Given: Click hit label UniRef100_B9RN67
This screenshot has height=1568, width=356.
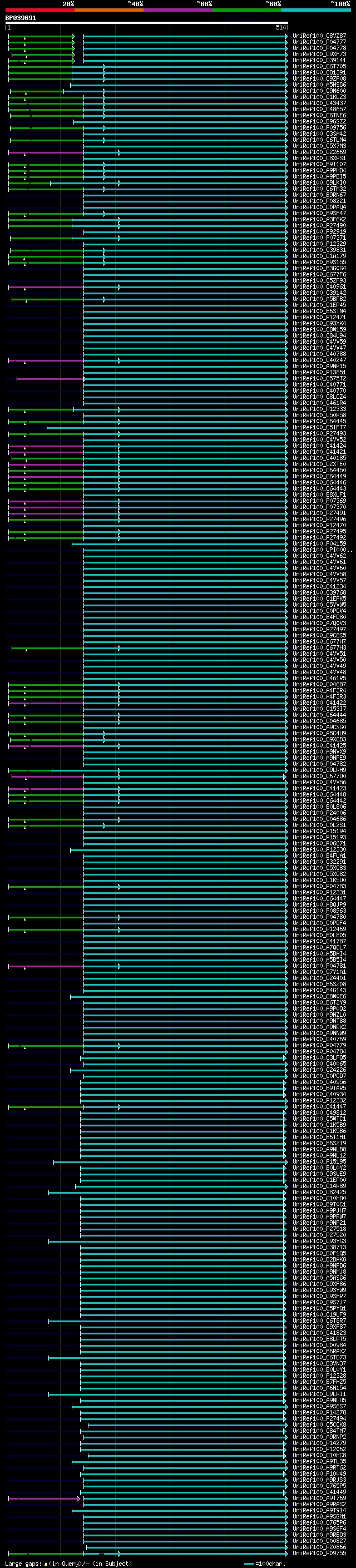Looking at the screenshot, I should tap(319, 195).
